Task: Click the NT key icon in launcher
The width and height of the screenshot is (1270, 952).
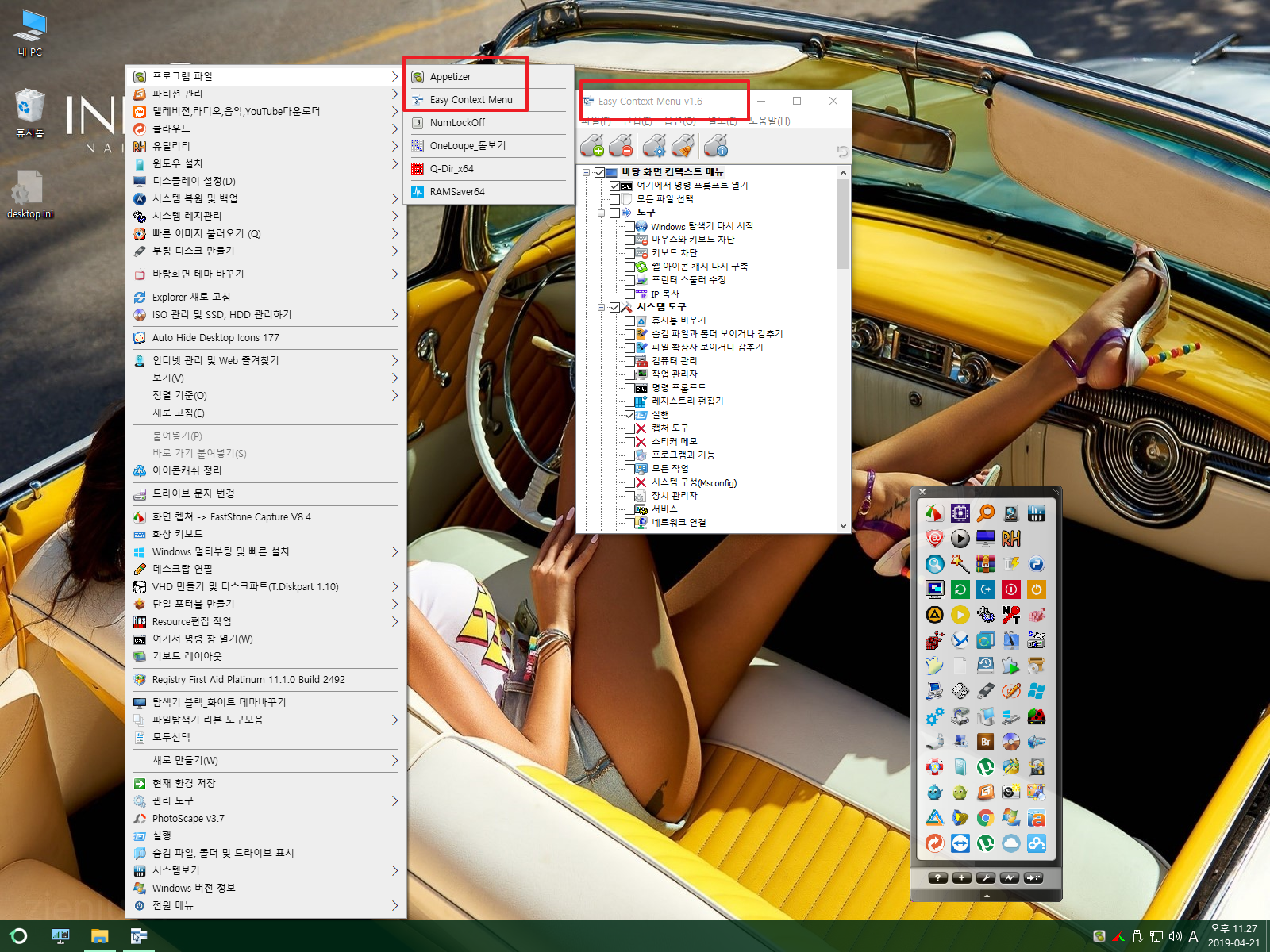Action: point(1011,615)
